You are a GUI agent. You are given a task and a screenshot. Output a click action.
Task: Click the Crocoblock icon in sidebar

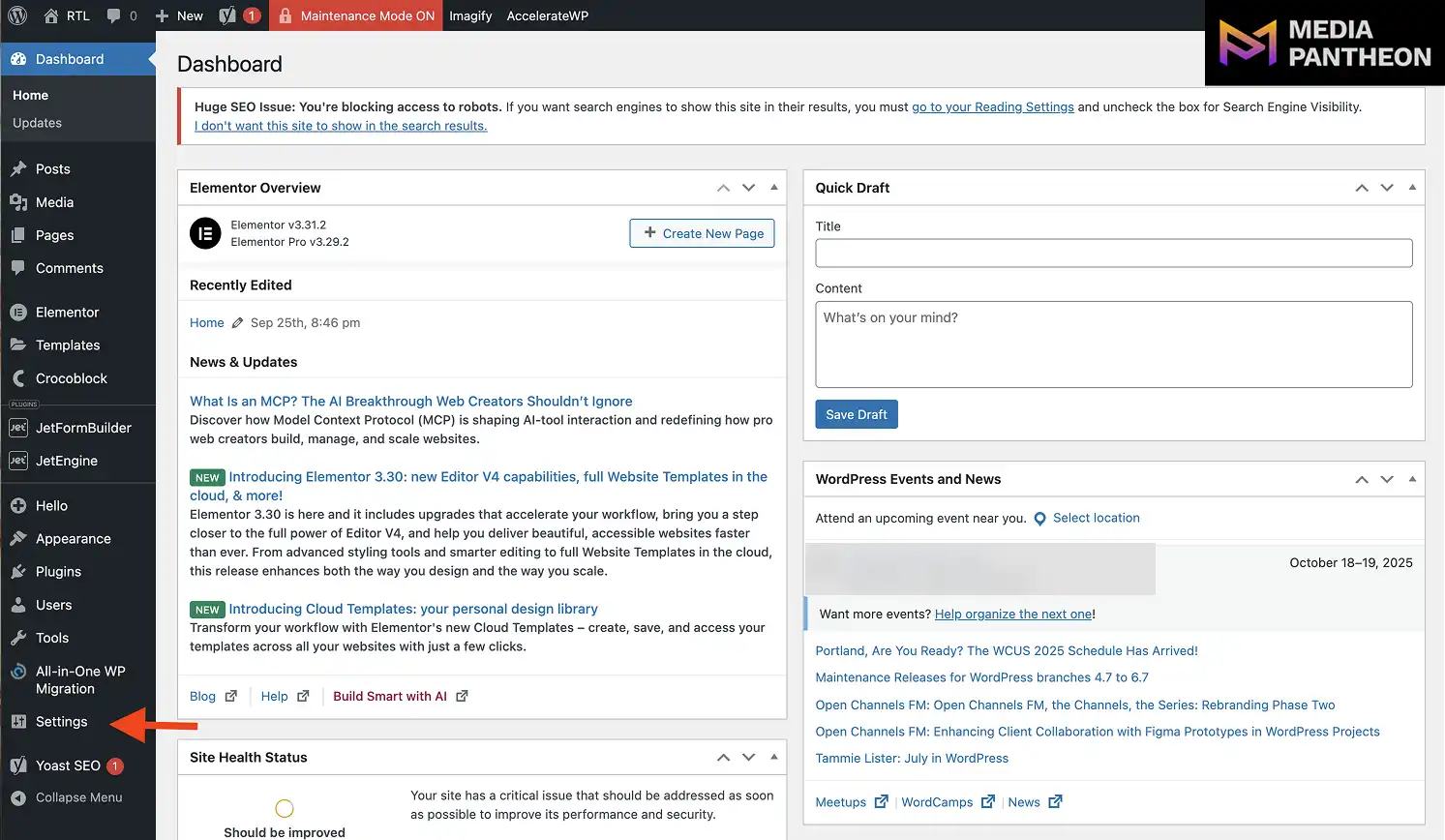18,378
